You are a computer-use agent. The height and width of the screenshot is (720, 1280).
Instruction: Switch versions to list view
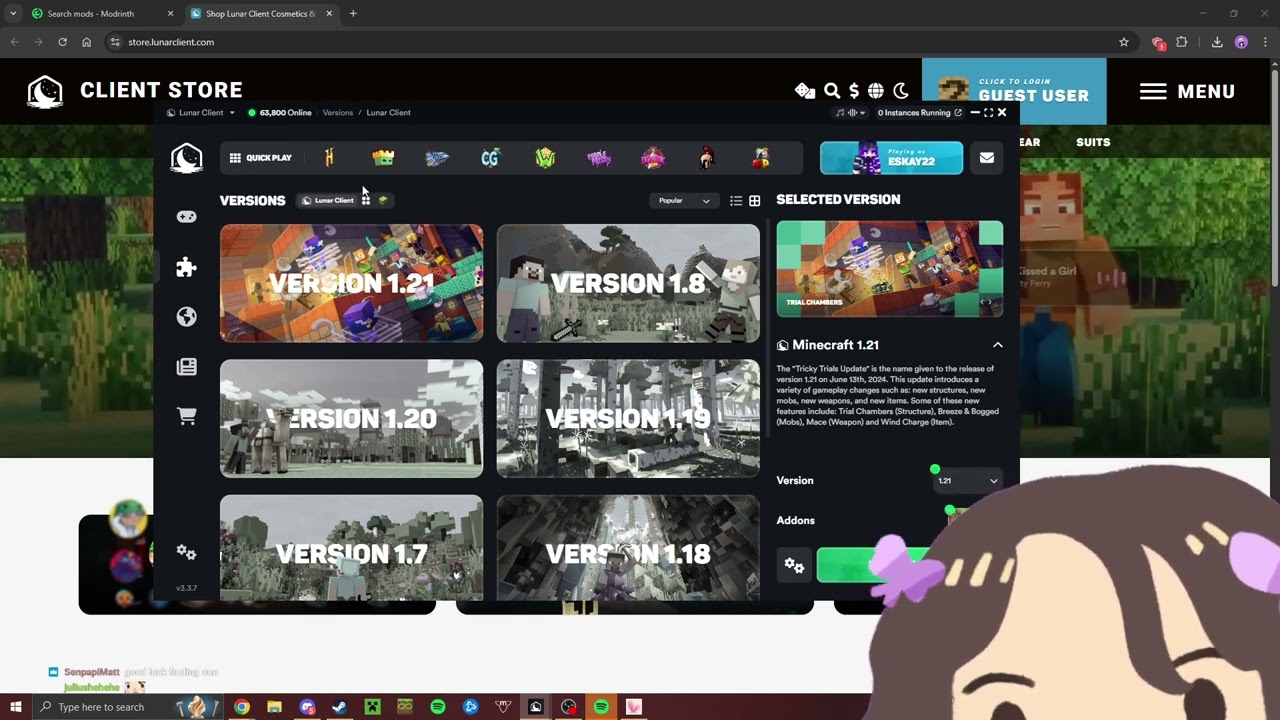[x=736, y=201]
